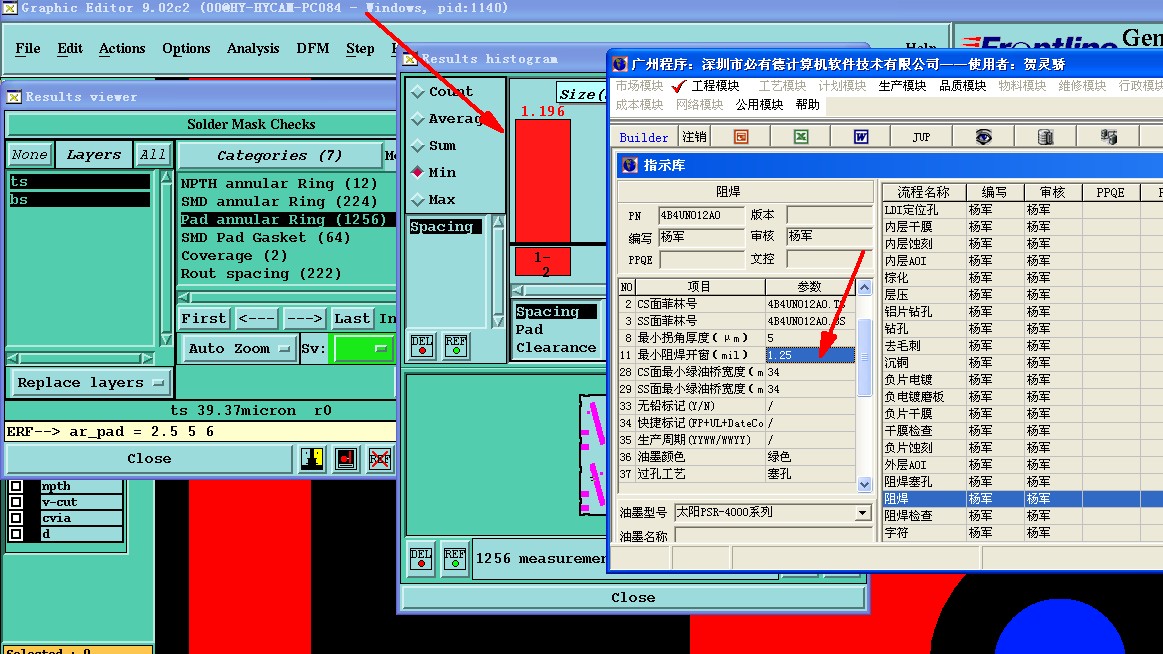The image size is (1163, 654).
Task: Toggle the d layer checkbox
Action: 16,533
